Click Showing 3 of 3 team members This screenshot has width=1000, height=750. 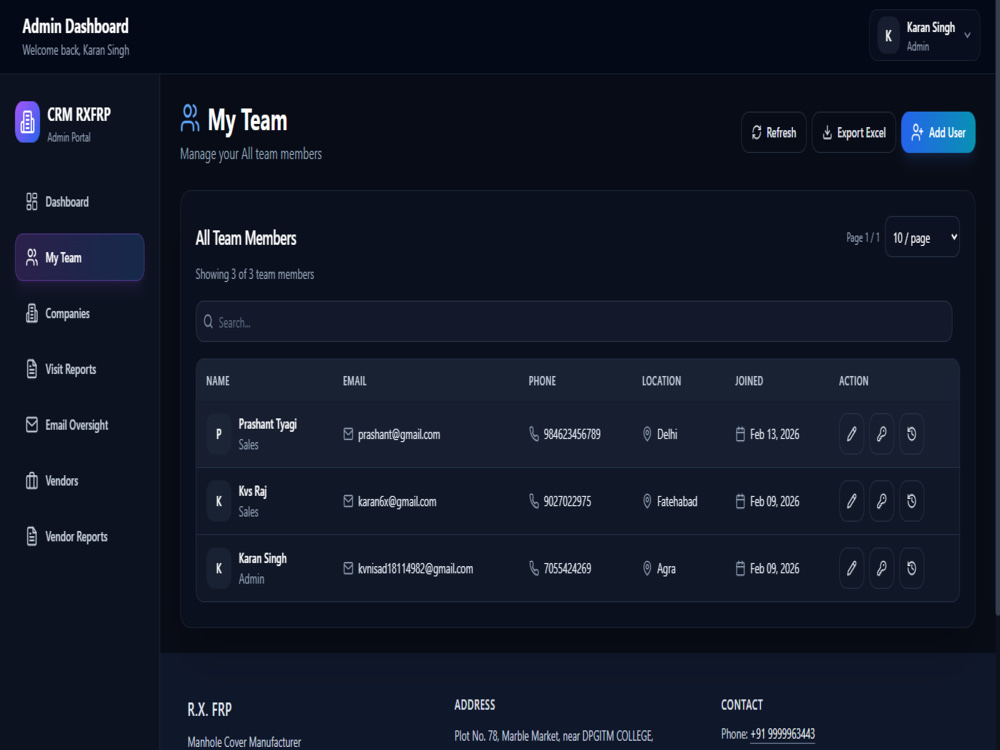[x=254, y=274]
